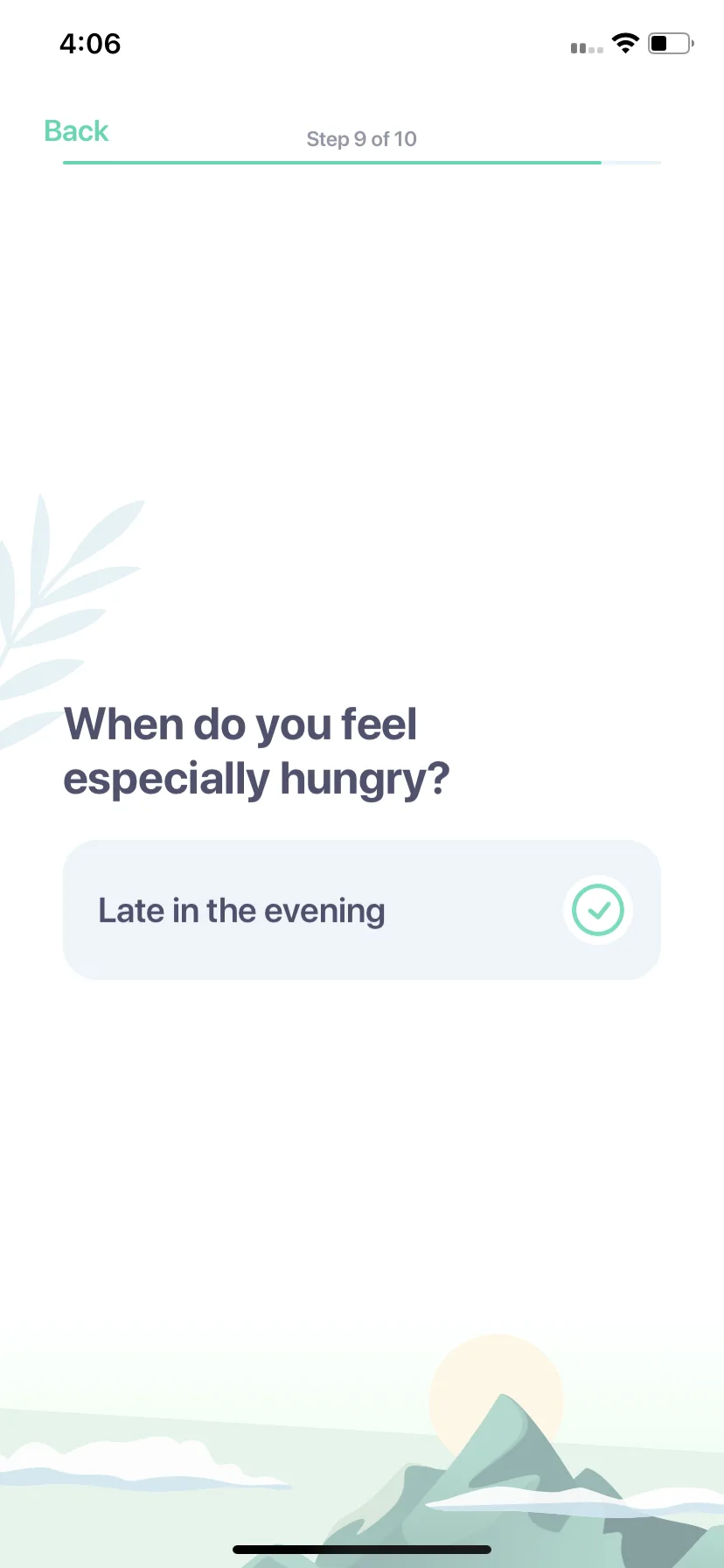Tap the 4:06 clock in status bar
724x1568 pixels.
90,44
